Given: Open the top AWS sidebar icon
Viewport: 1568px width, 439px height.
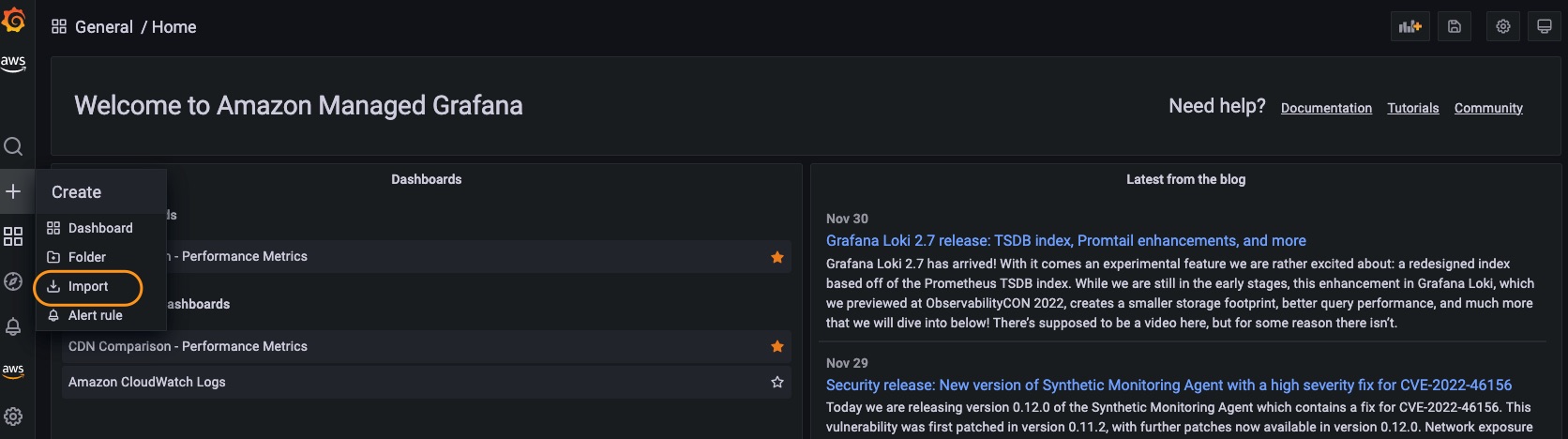Looking at the screenshot, I should coord(13,63).
